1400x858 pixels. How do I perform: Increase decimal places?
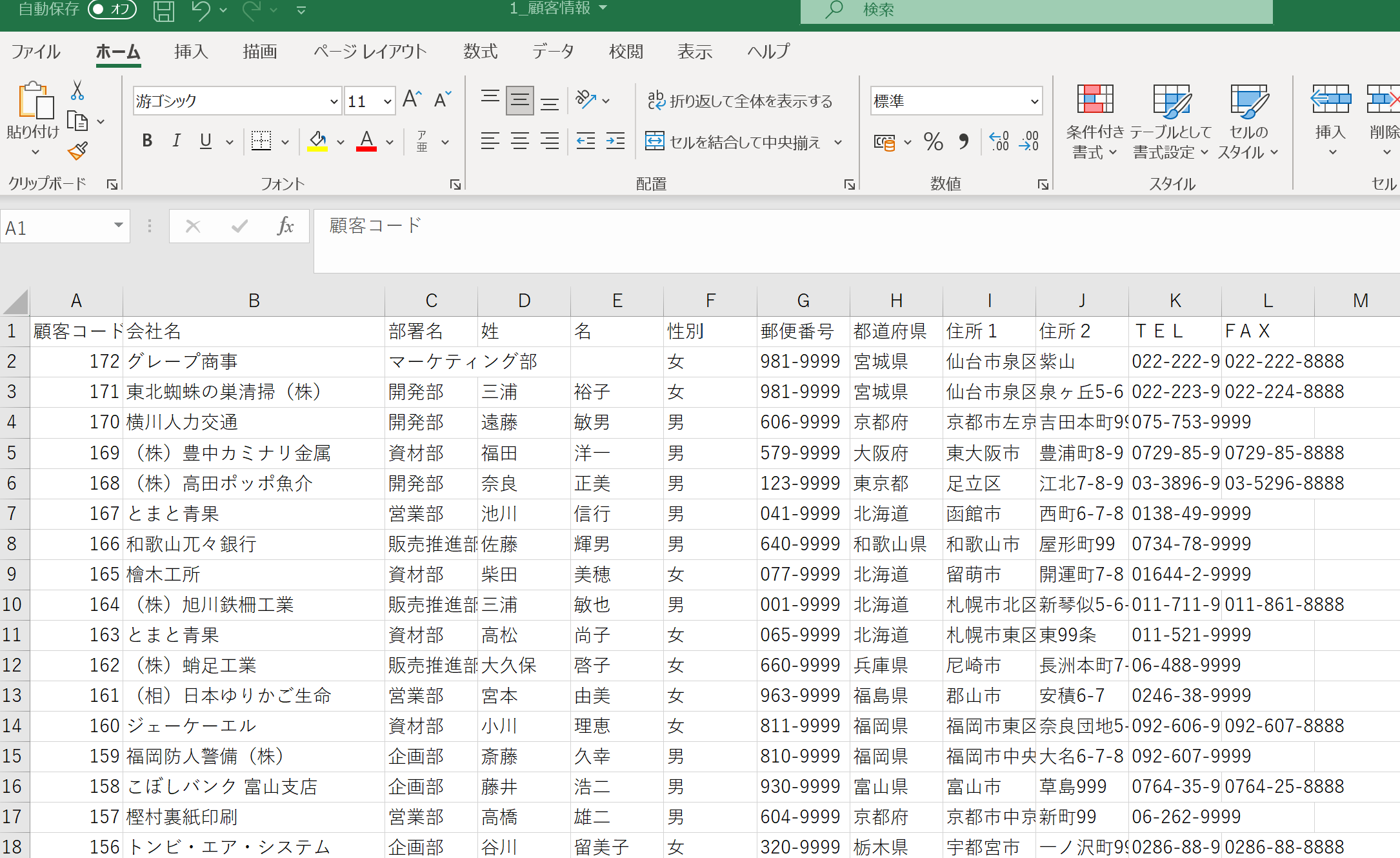point(998,141)
